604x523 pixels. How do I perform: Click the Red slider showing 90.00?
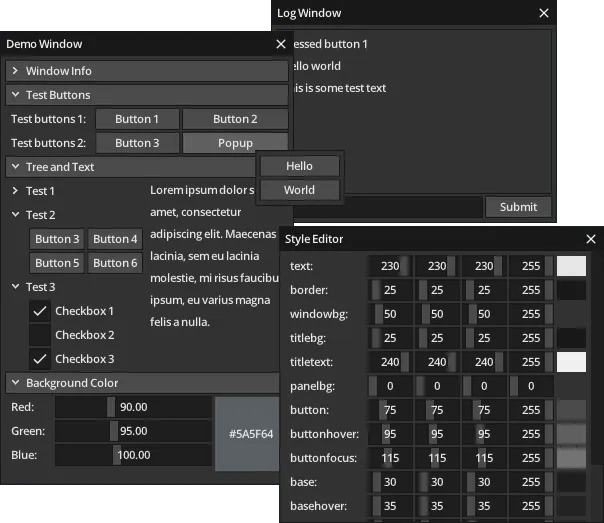[x=133, y=407]
